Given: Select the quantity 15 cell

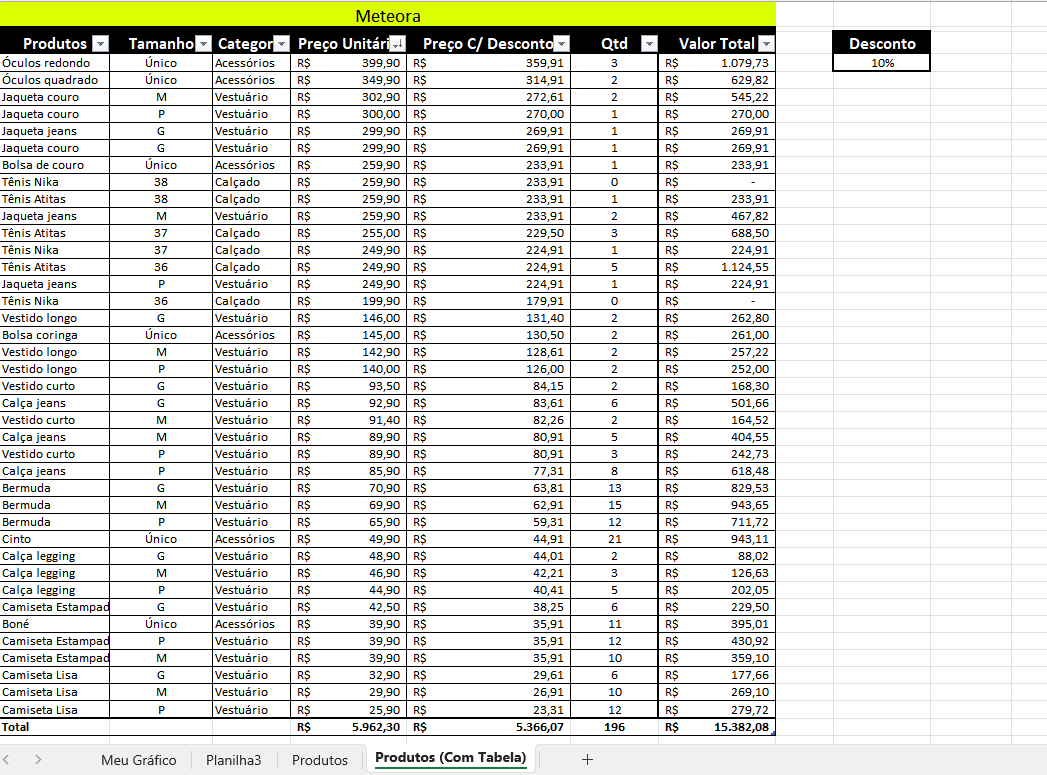Looking at the screenshot, I should [x=614, y=505].
